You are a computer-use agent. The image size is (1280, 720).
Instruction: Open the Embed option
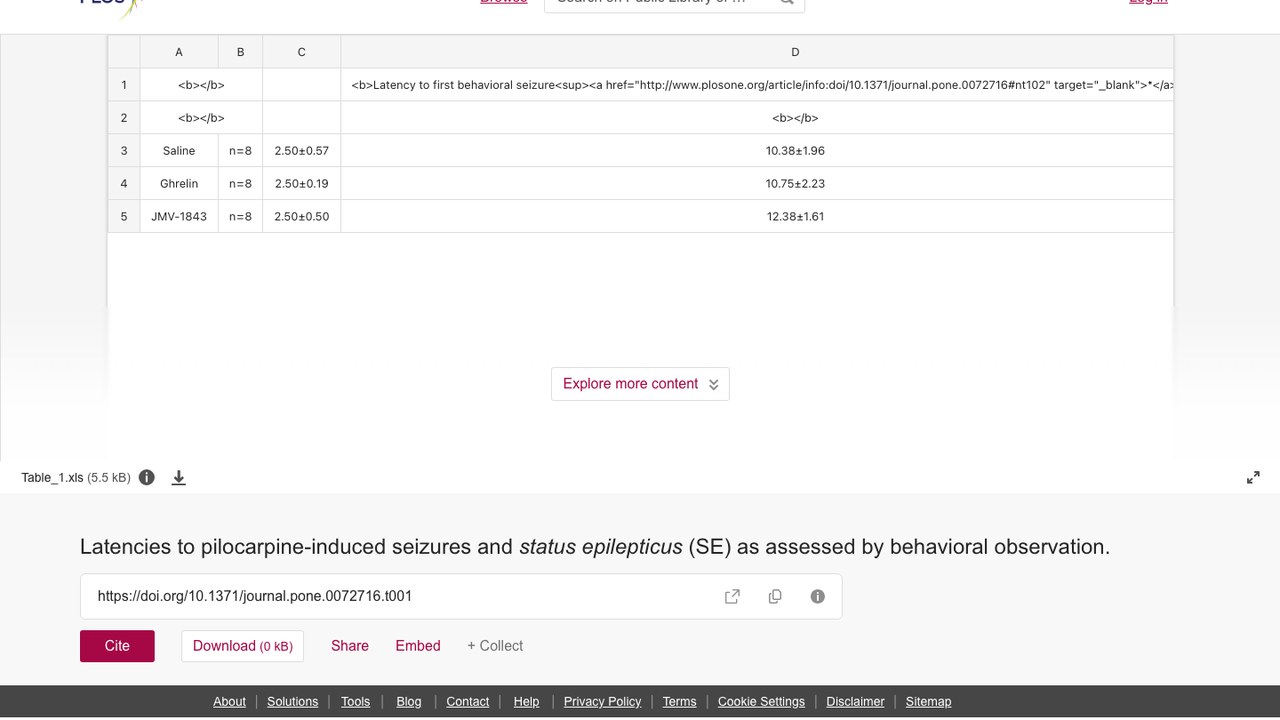tap(418, 646)
